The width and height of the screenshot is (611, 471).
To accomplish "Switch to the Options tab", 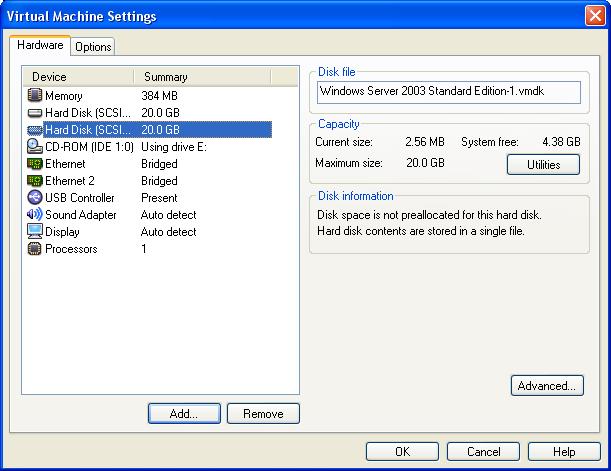I will (93, 47).
